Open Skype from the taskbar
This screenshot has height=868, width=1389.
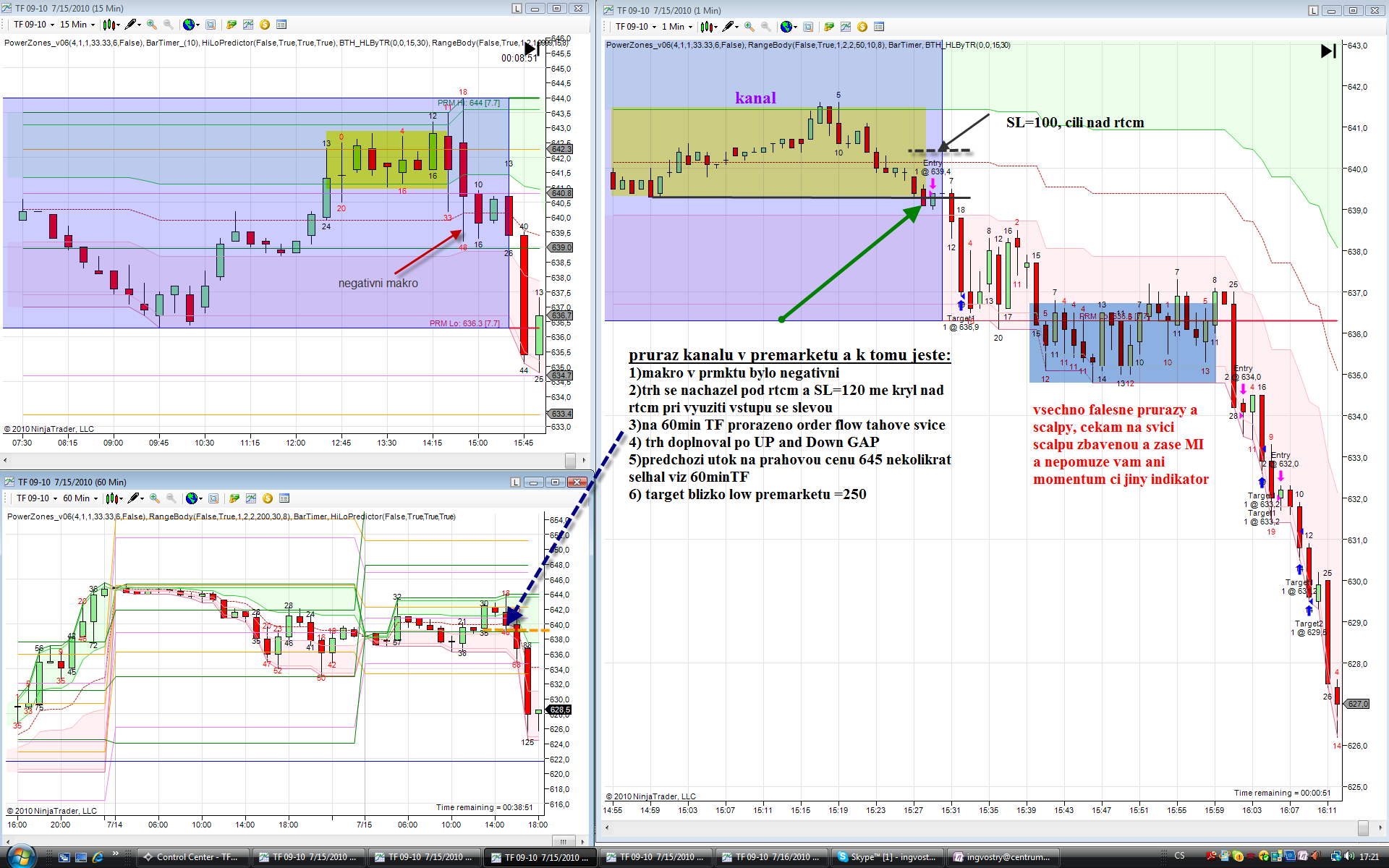pos(887,857)
